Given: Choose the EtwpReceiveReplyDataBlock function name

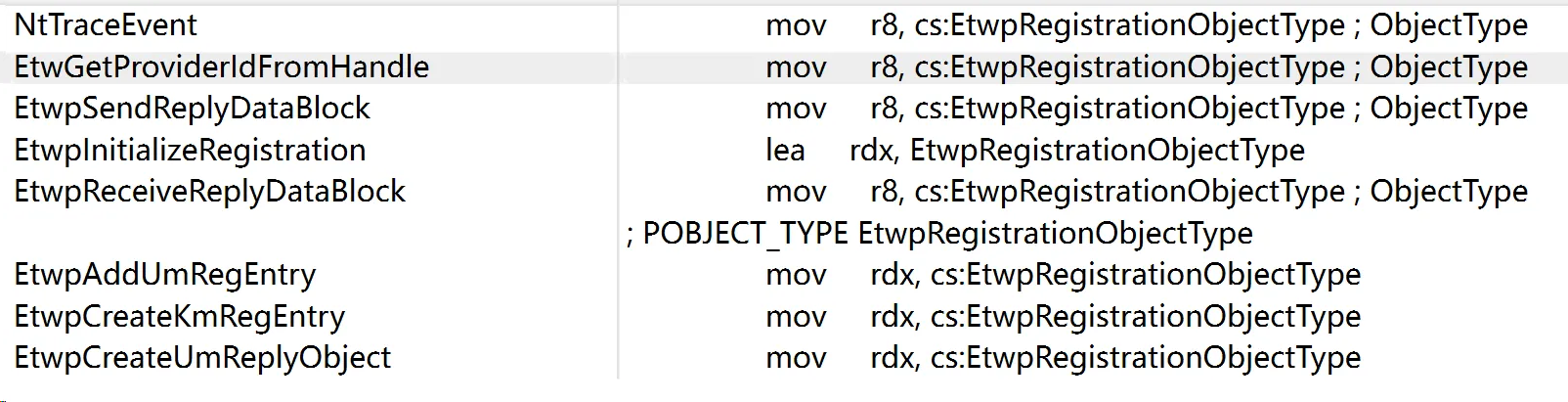Looking at the screenshot, I should click(209, 192).
